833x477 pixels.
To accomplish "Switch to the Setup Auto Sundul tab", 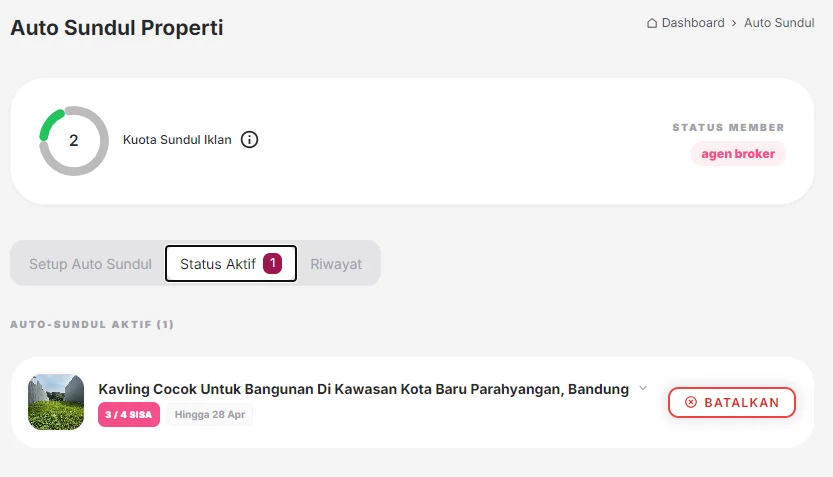I will tap(90, 264).
